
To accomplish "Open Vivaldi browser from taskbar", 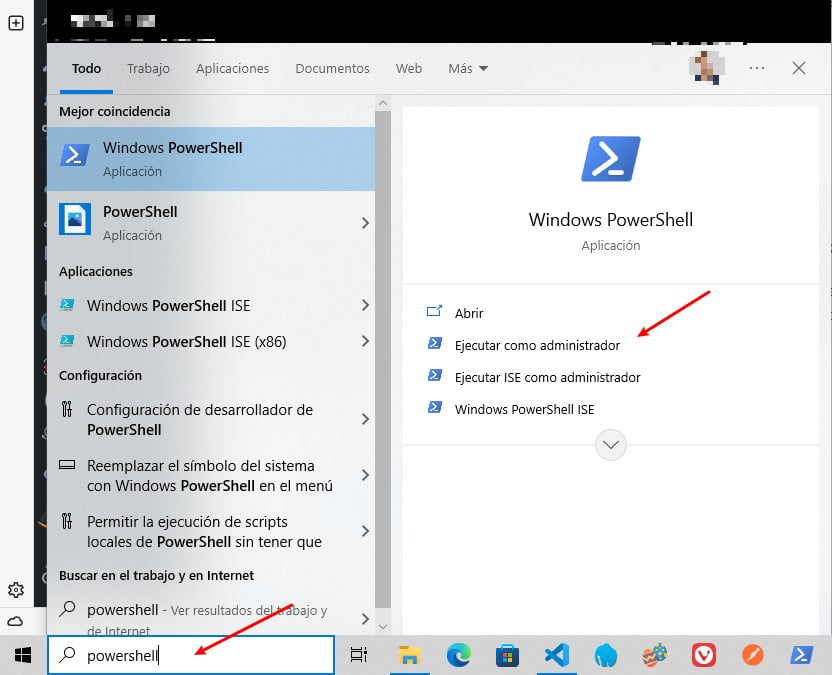I will point(704,655).
